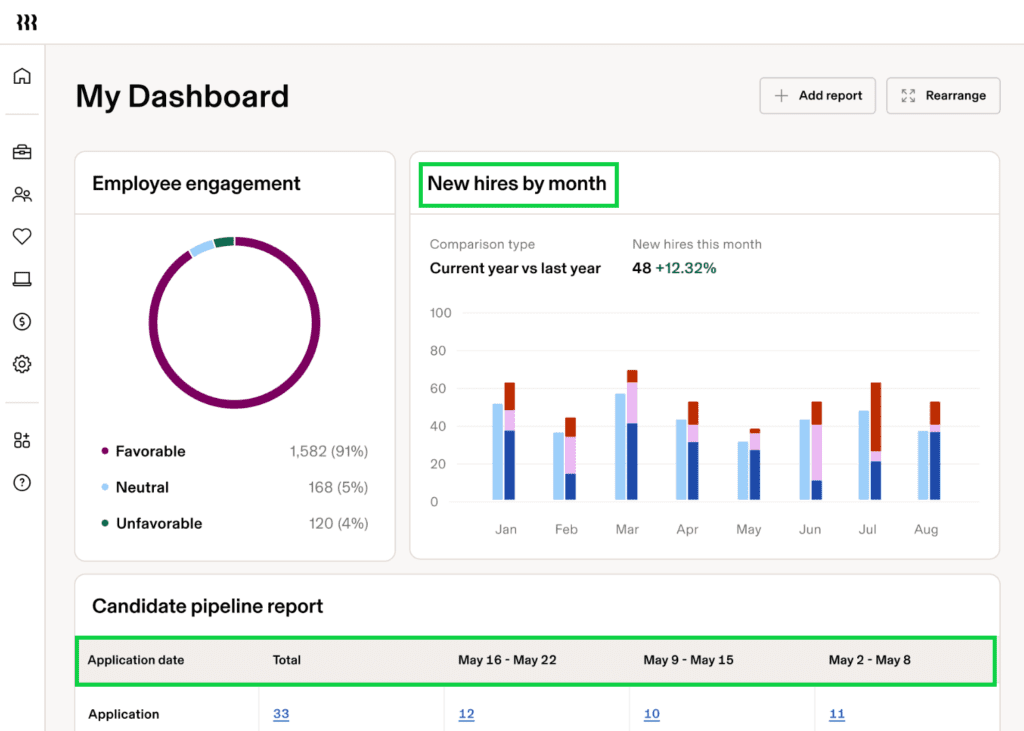Screen dimensions: 1024x731
Task: Open the Home sidebar icon
Action: 22,76
